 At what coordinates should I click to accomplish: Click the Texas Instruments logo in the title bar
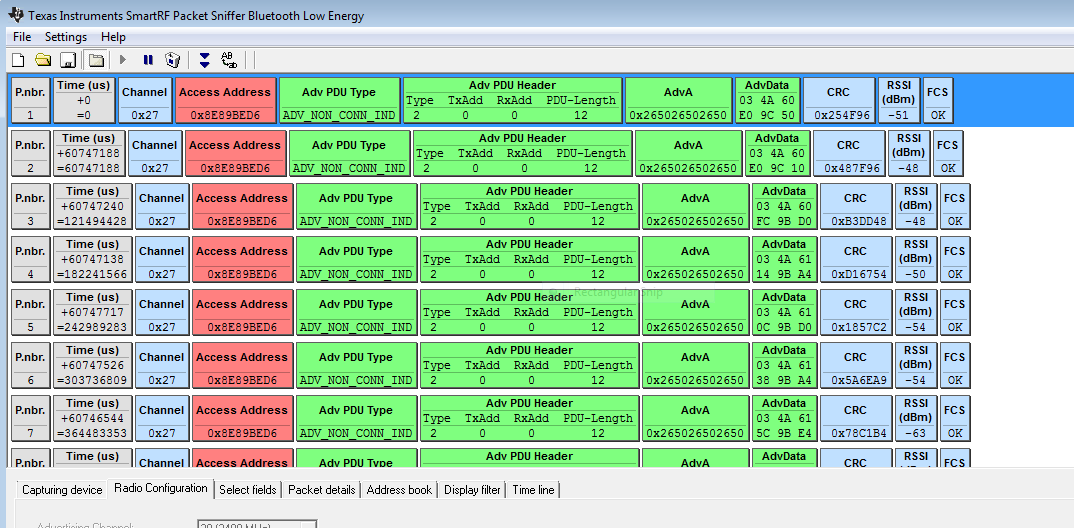coord(16,15)
